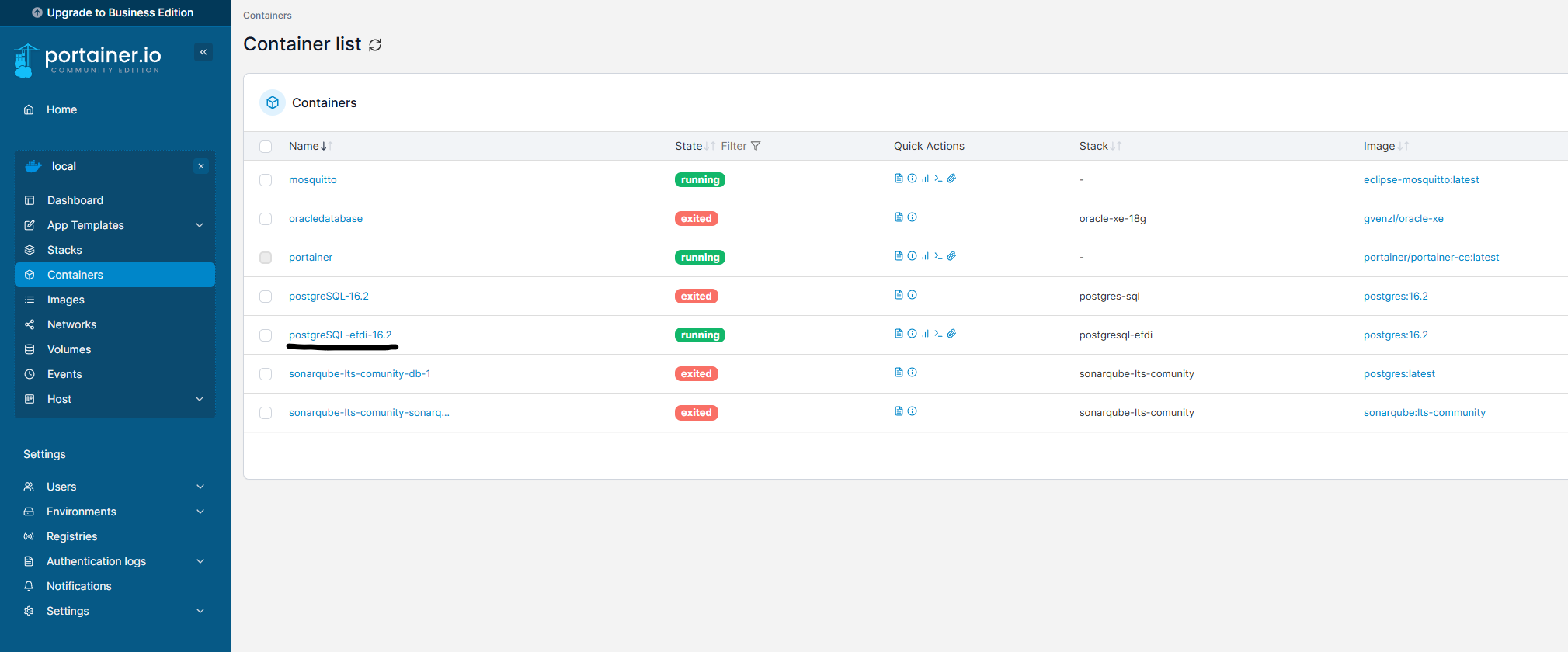1568x652 pixels.
Task: Inspect the mosquitto container
Action: tap(913, 179)
